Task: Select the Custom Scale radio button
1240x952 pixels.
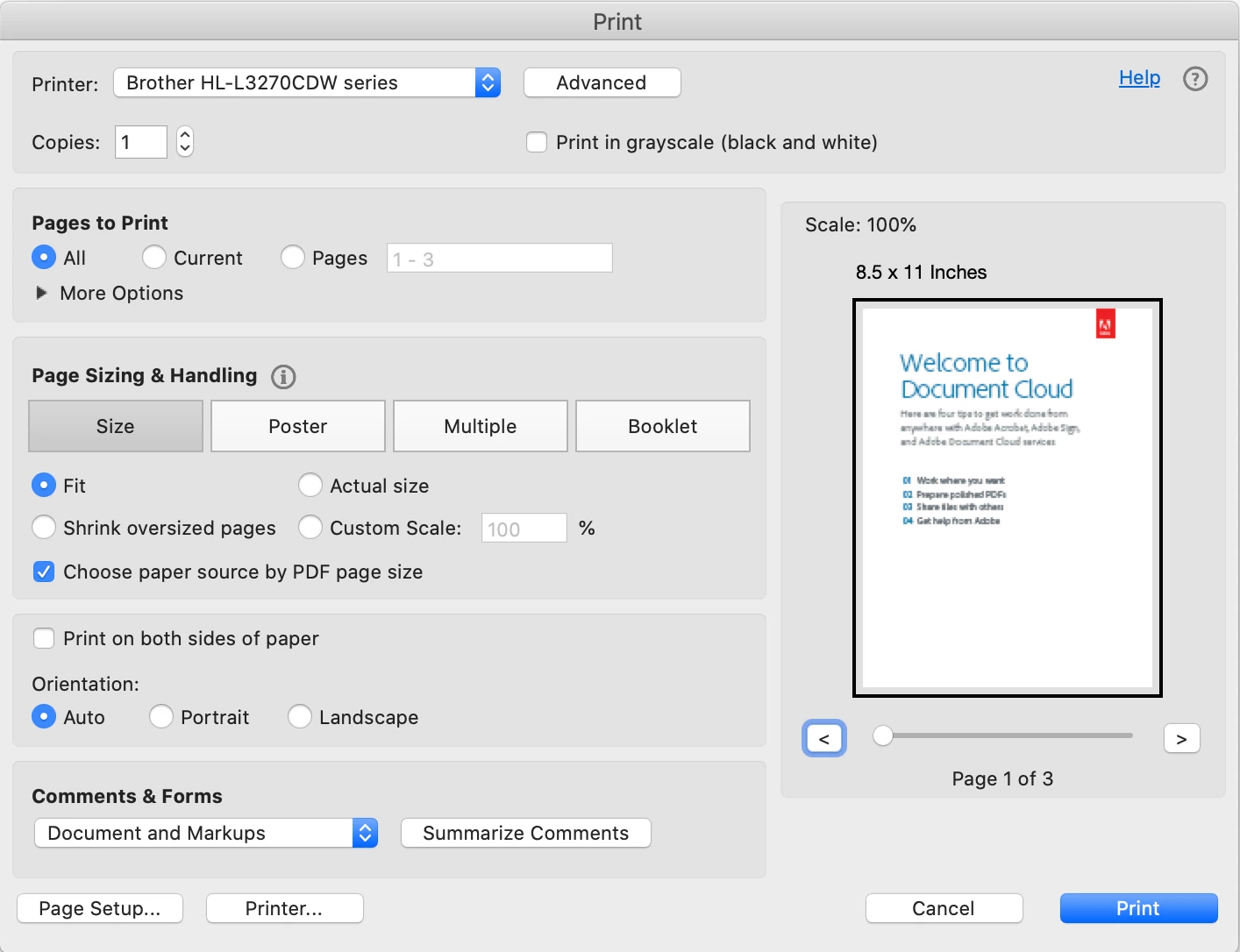Action: point(310,528)
